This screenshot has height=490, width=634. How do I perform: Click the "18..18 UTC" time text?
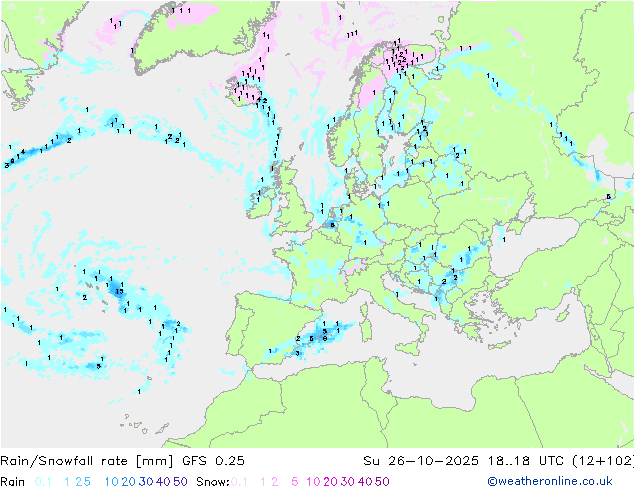pos(525,461)
